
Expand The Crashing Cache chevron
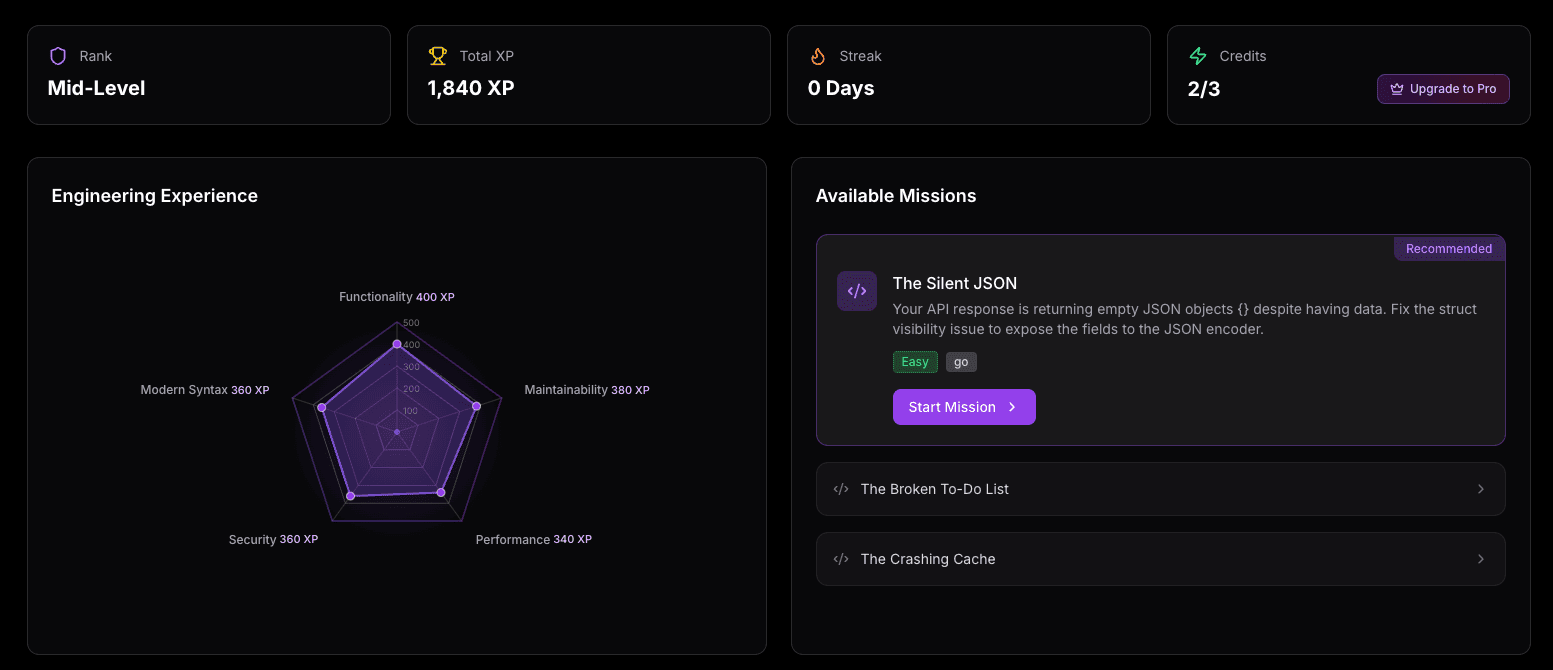[x=1481, y=559]
